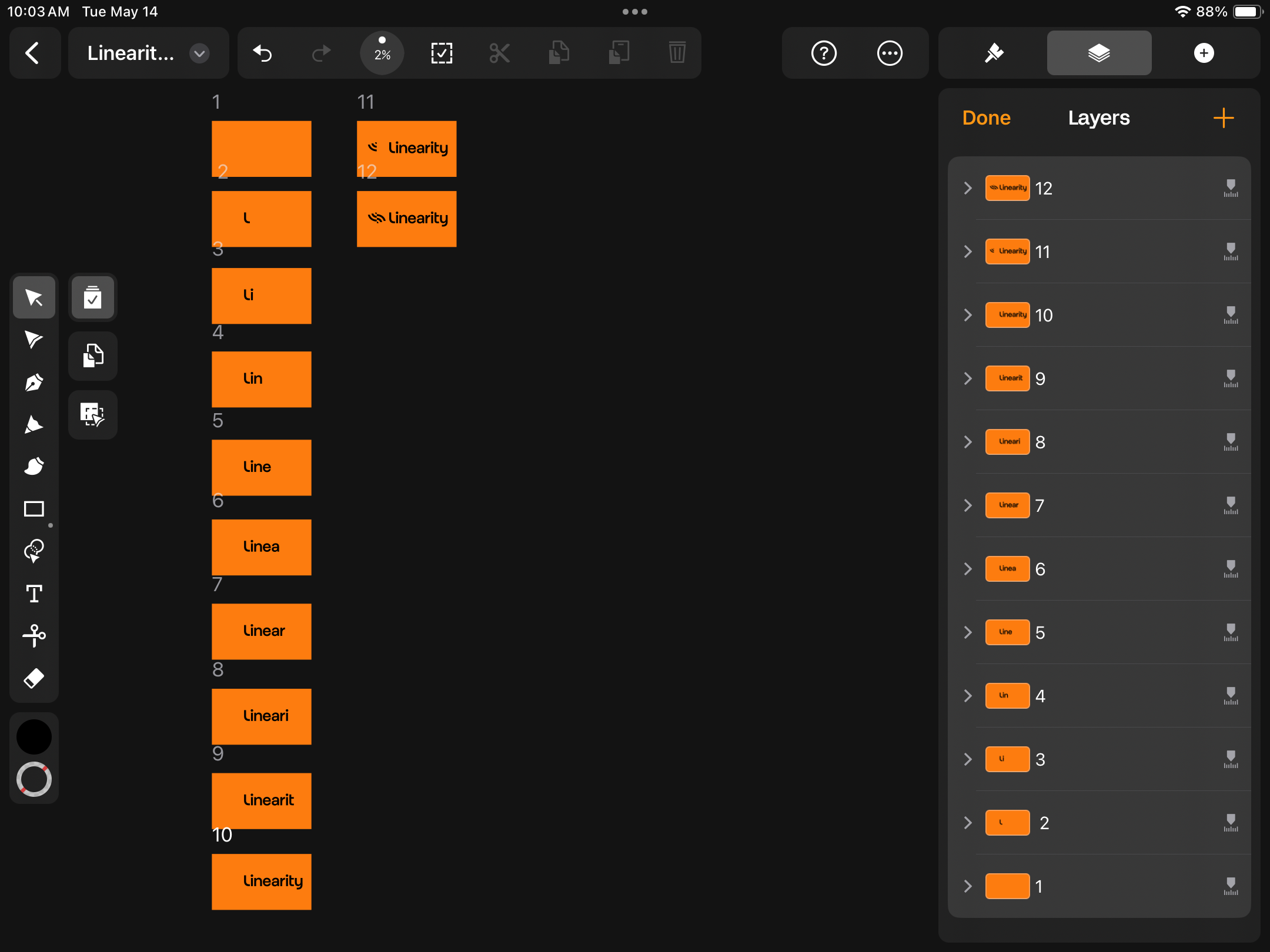This screenshot has height=952, width=1270.
Task: Add new layer with plus button
Action: pos(1223,118)
